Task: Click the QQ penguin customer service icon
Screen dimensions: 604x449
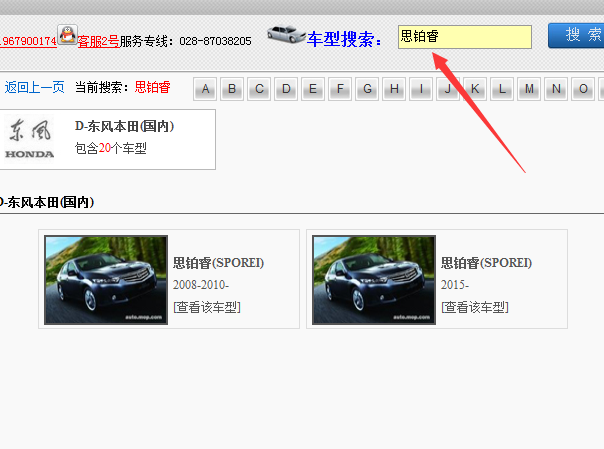Action: pos(67,34)
